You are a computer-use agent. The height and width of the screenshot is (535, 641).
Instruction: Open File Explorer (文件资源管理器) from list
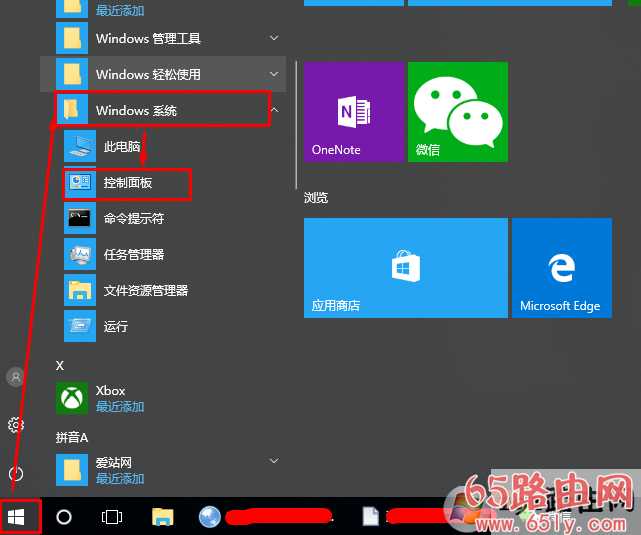145,290
